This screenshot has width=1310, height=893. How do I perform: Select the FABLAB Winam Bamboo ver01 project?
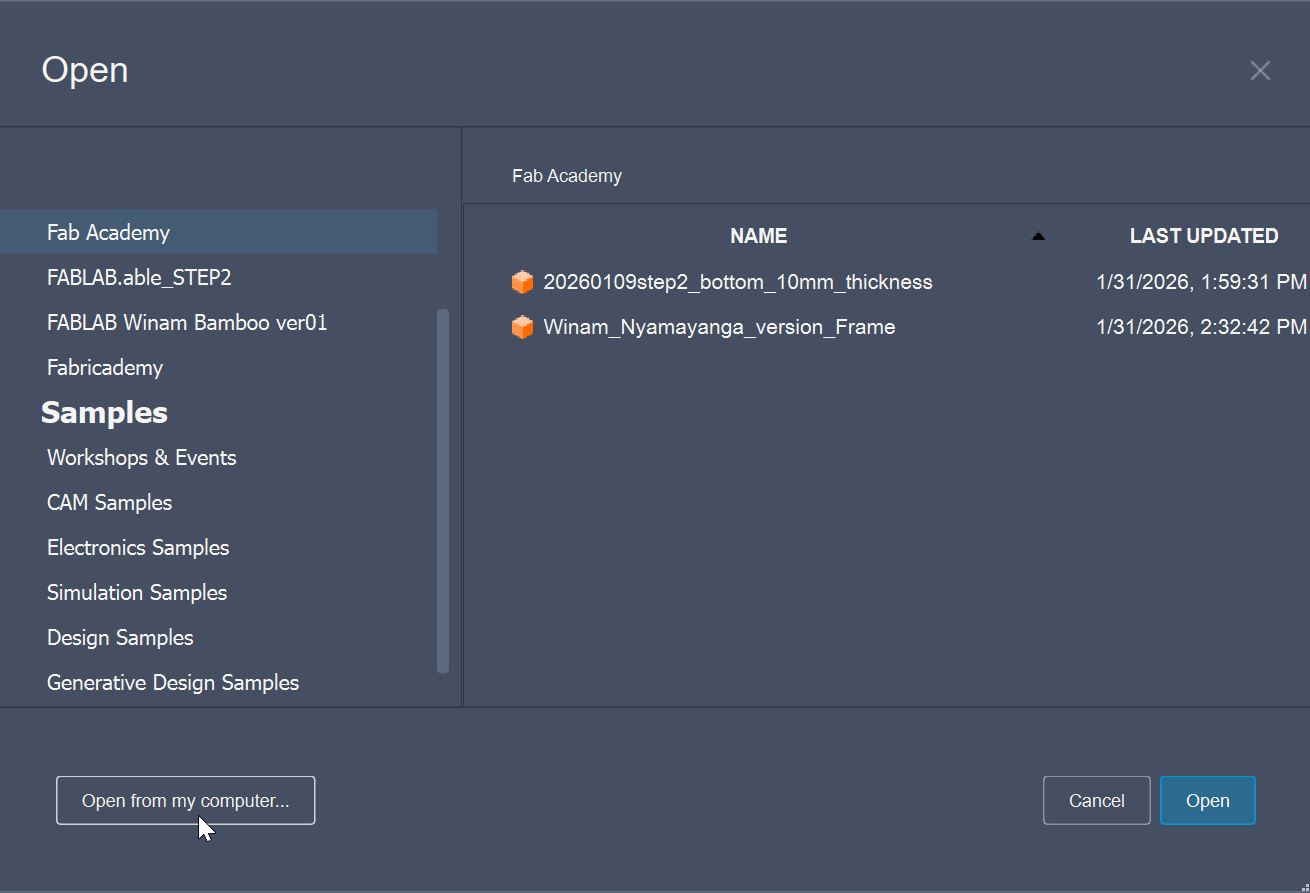coord(186,322)
